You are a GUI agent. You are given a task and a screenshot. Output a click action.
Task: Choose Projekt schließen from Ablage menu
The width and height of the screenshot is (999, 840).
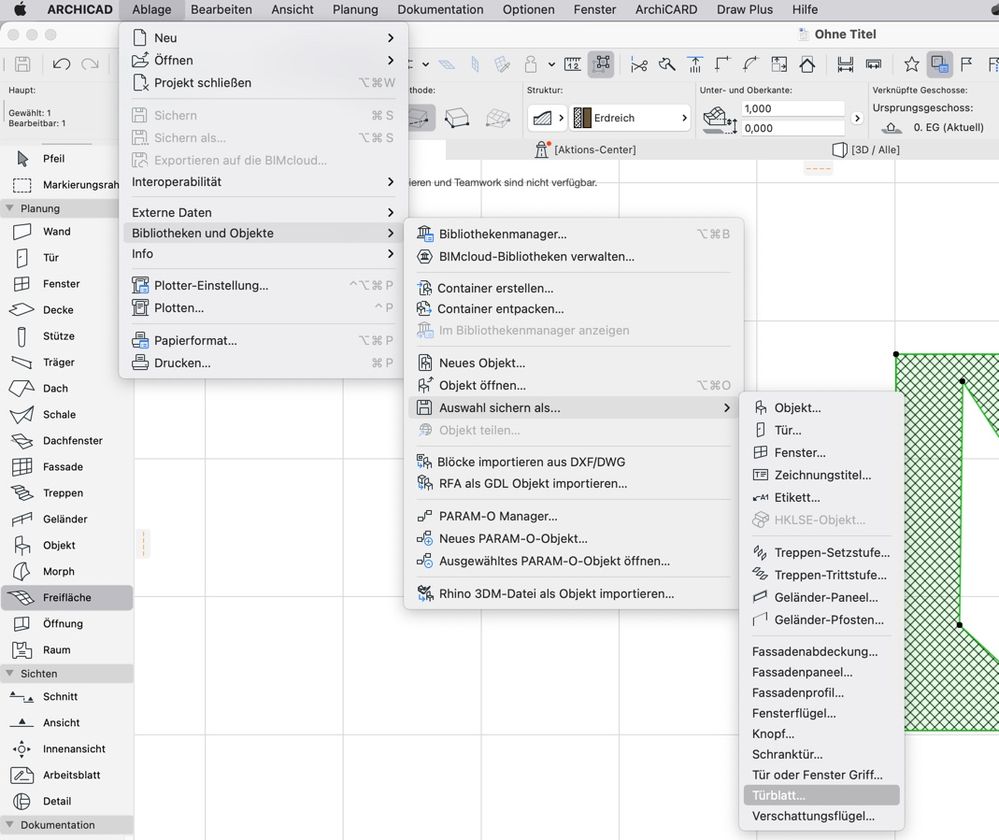[x=263, y=83]
